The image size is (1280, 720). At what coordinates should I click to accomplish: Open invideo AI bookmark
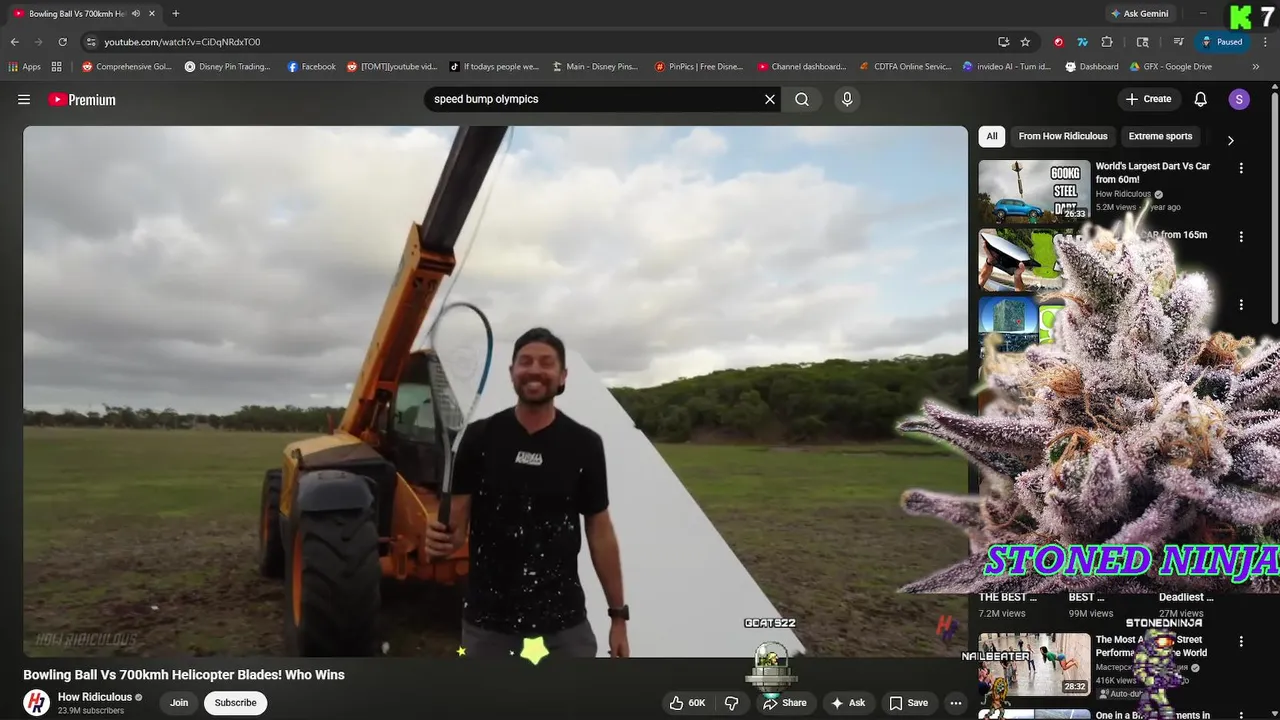click(x=1007, y=67)
